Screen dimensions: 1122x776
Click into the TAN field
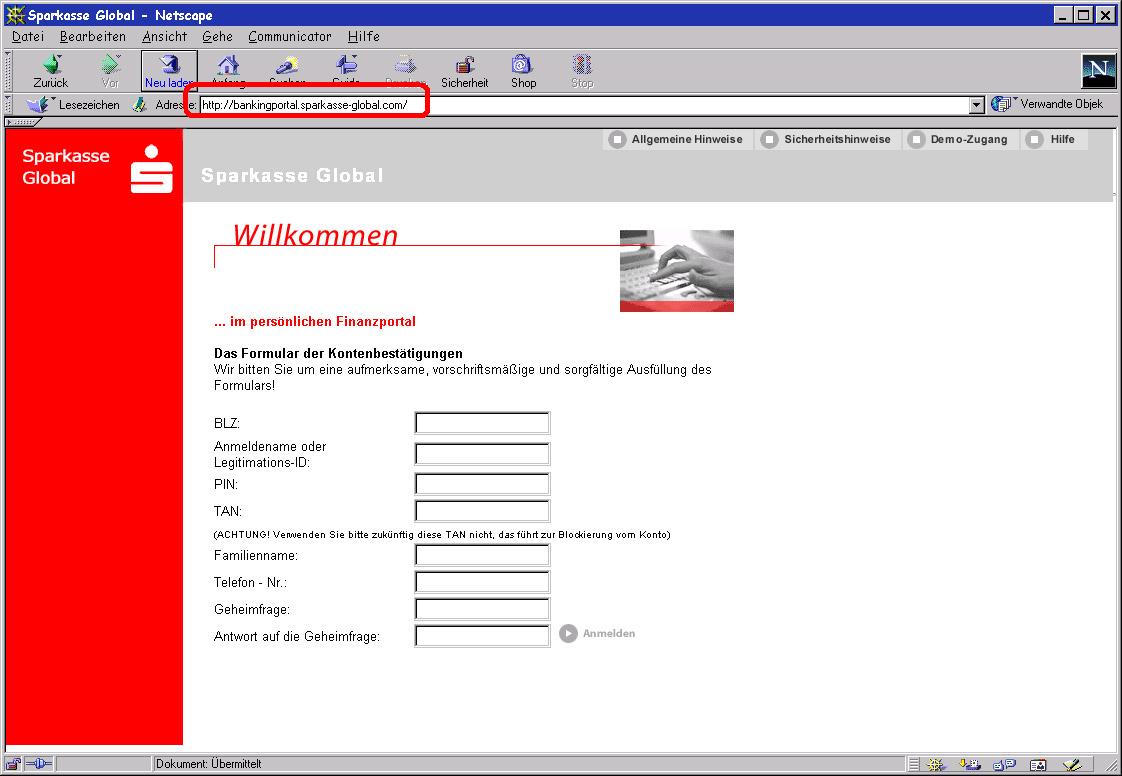point(482,511)
